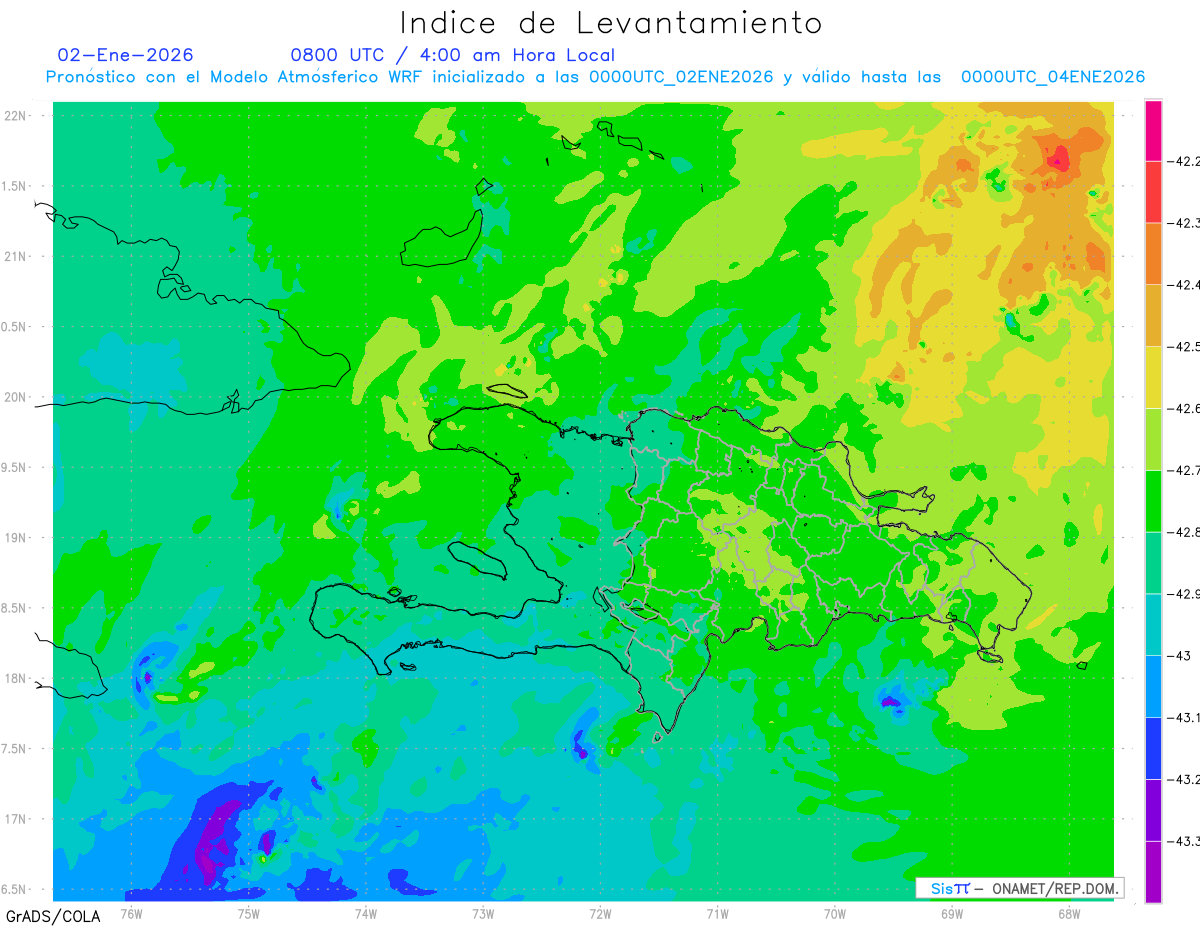Click the '0000UTC_02ENE2026' initialization timestamp
The image size is (1200, 927).
coord(681,77)
